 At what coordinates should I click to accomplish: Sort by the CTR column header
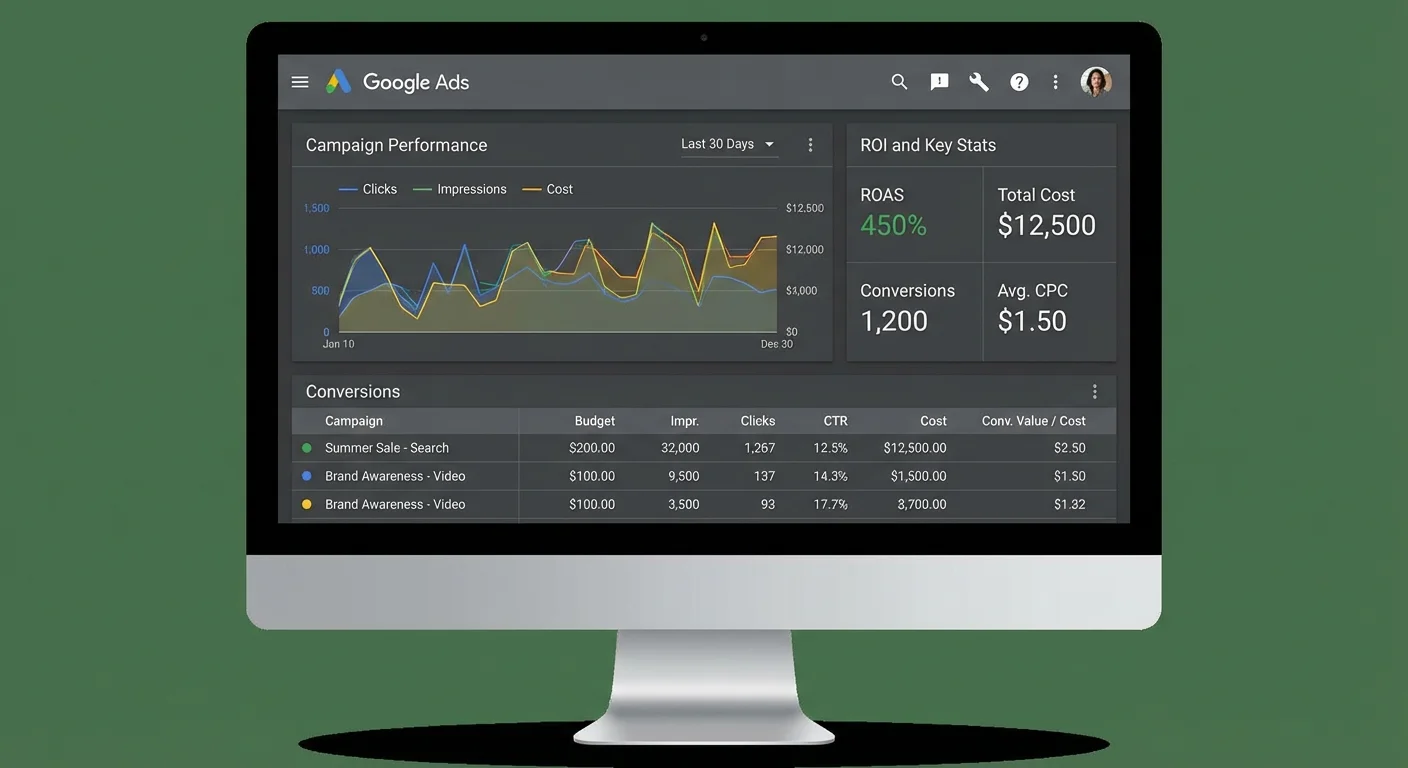pyautogui.click(x=835, y=421)
